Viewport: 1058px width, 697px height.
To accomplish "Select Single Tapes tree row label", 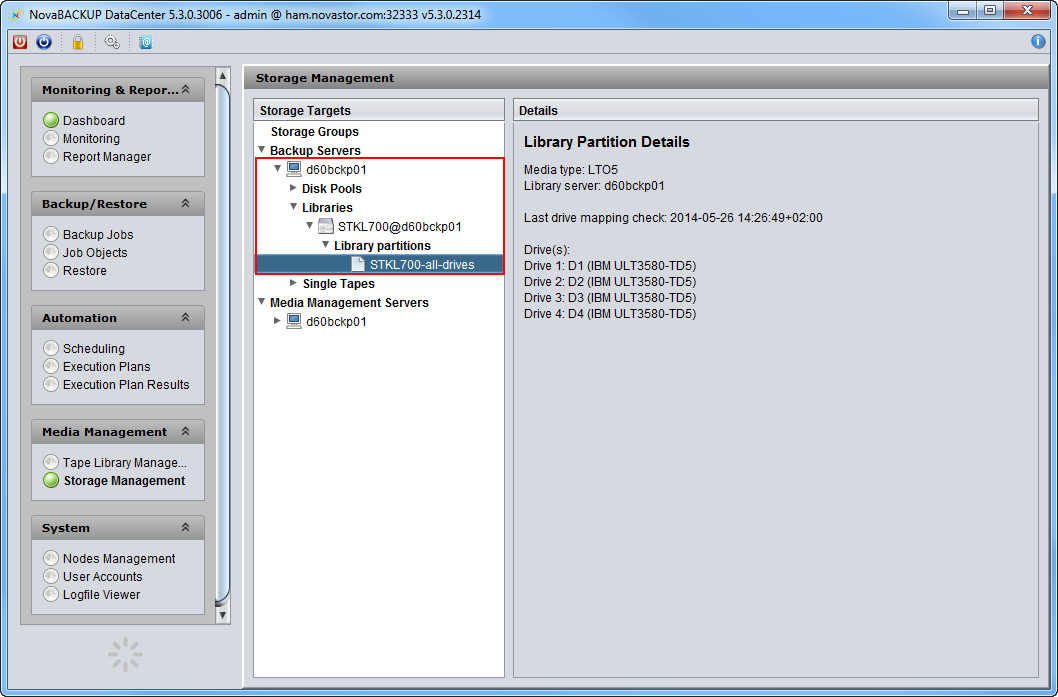I will pyautogui.click(x=339, y=283).
